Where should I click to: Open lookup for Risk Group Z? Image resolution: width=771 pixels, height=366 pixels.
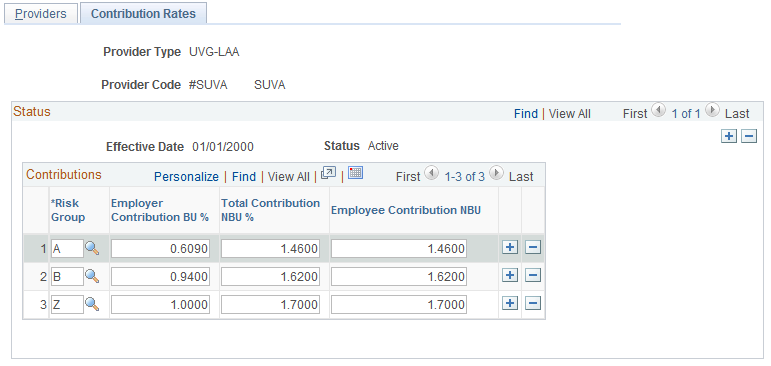[92, 305]
